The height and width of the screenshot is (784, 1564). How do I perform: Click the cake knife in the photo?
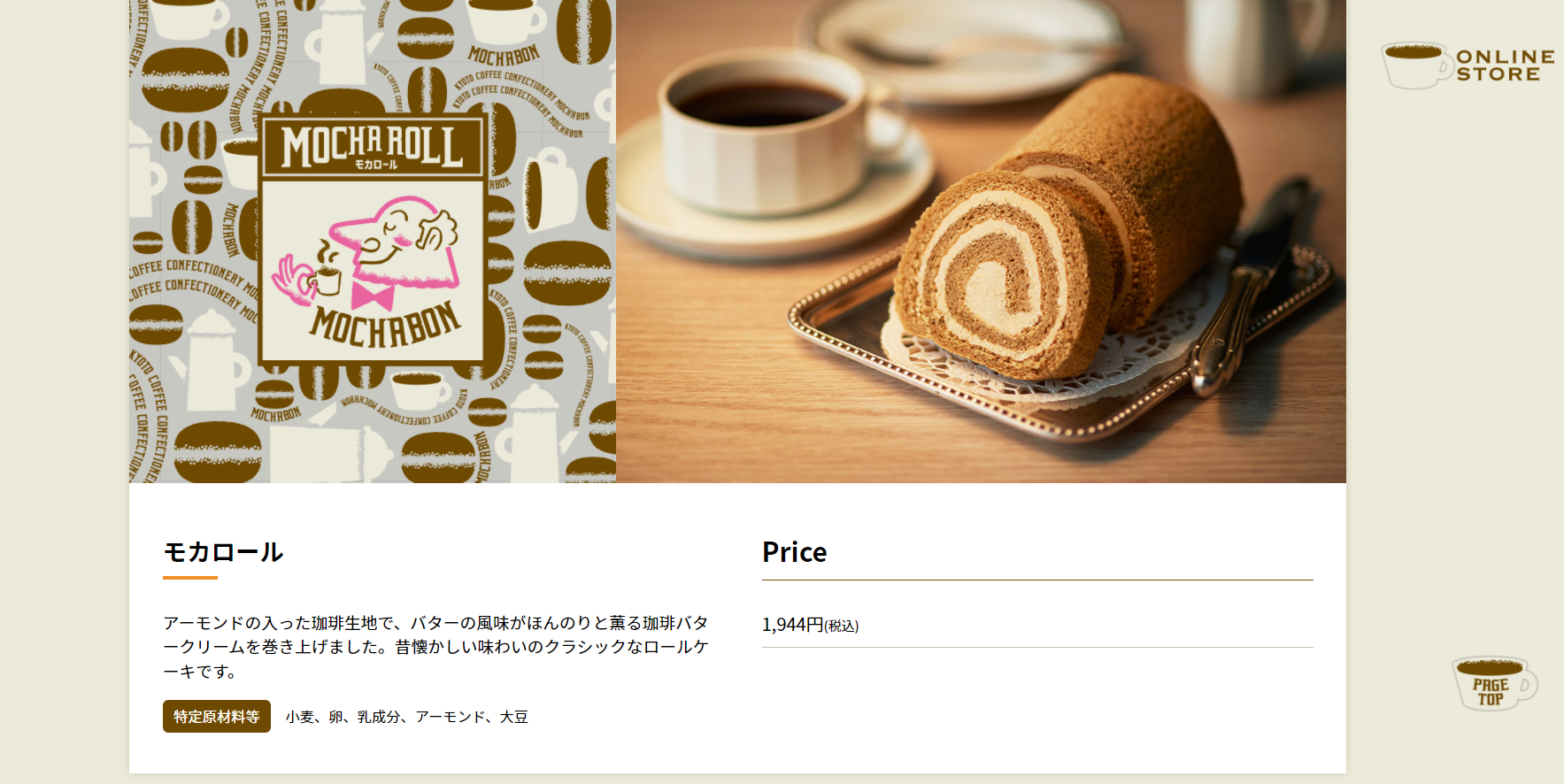tap(1250, 285)
